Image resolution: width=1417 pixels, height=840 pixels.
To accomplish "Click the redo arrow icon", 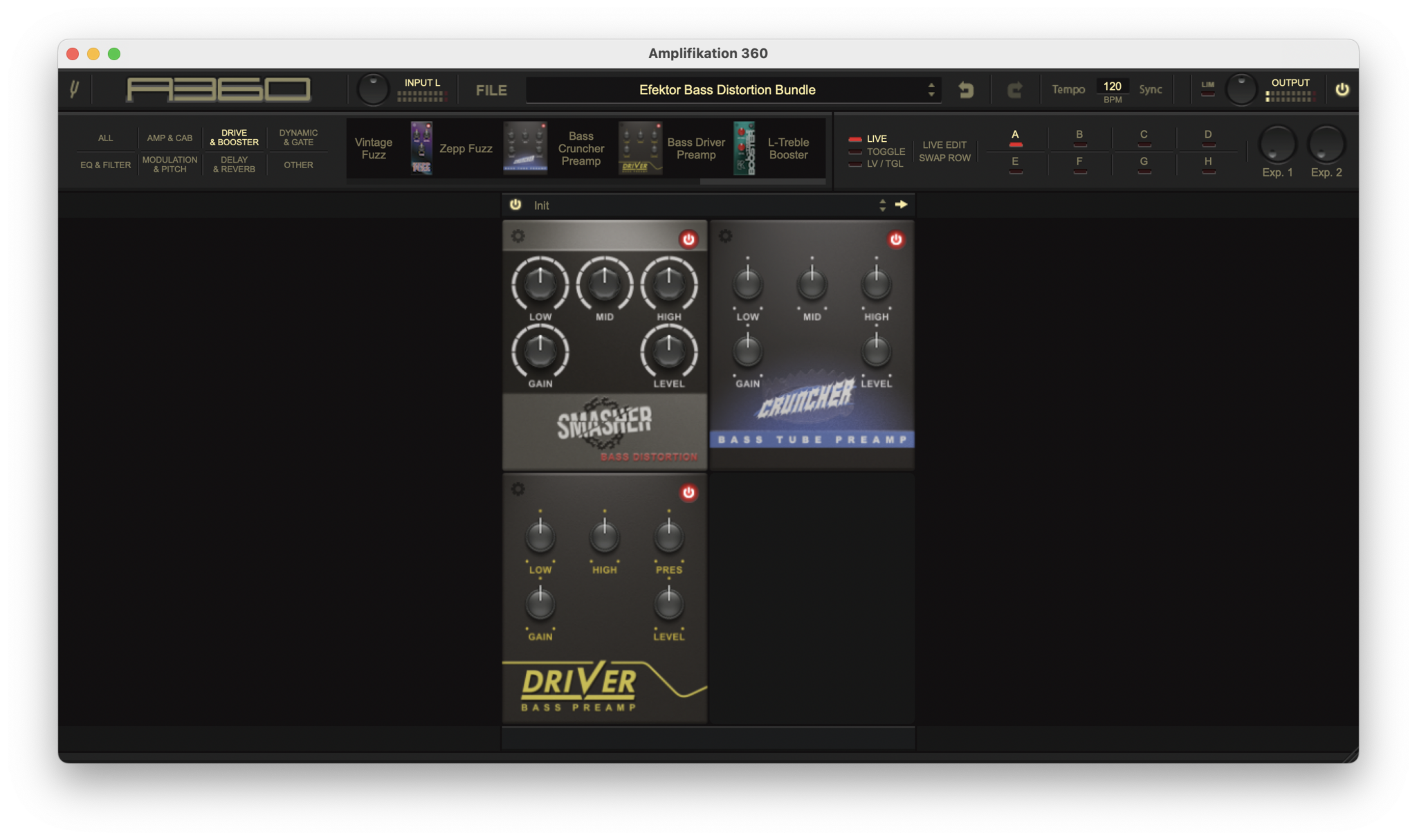I will click(1015, 89).
